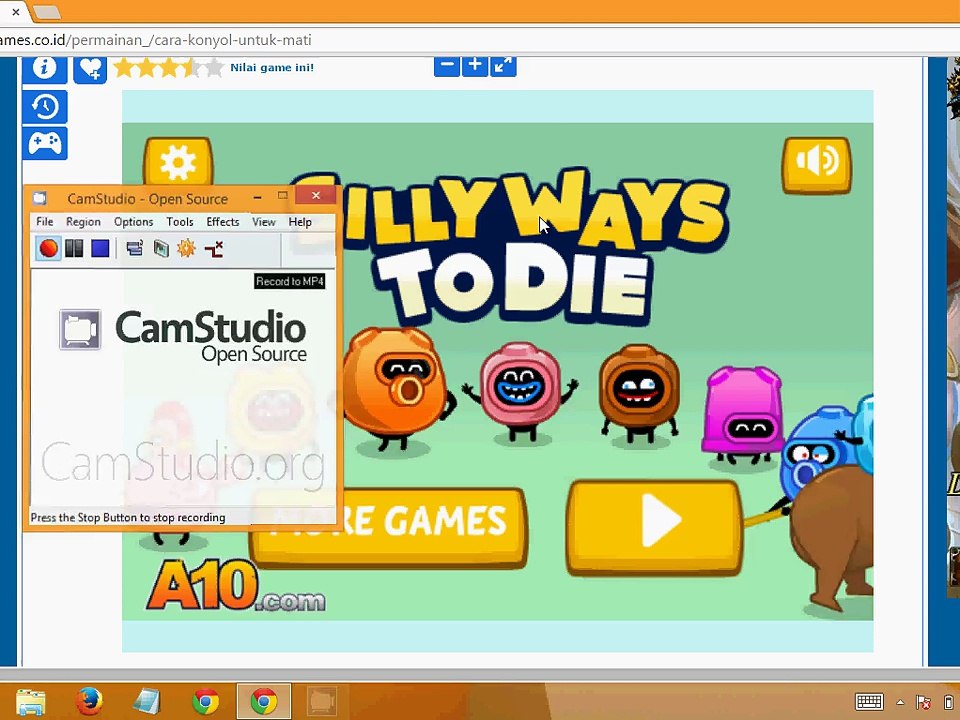
Task: Toggle fullscreen with the expand arrows button
Action: point(503,66)
